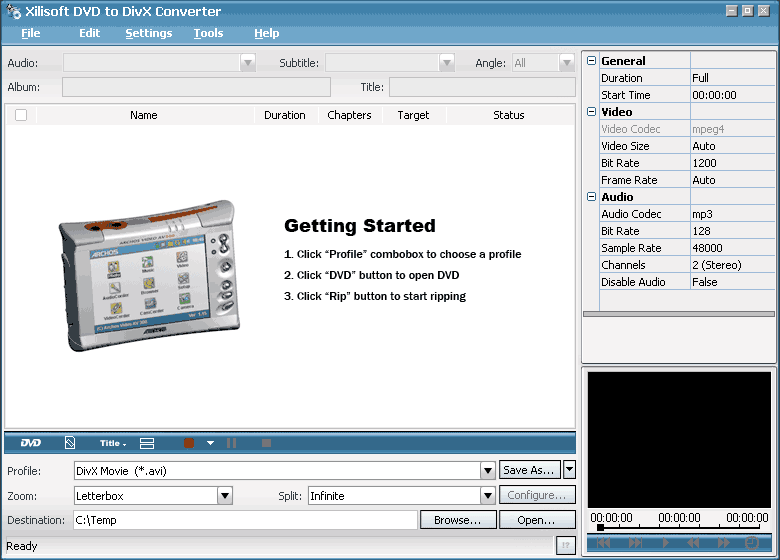The height and width of the screenshot is (560, 780).
Task: Click the red Rip record button
Action: coord(189,443)
